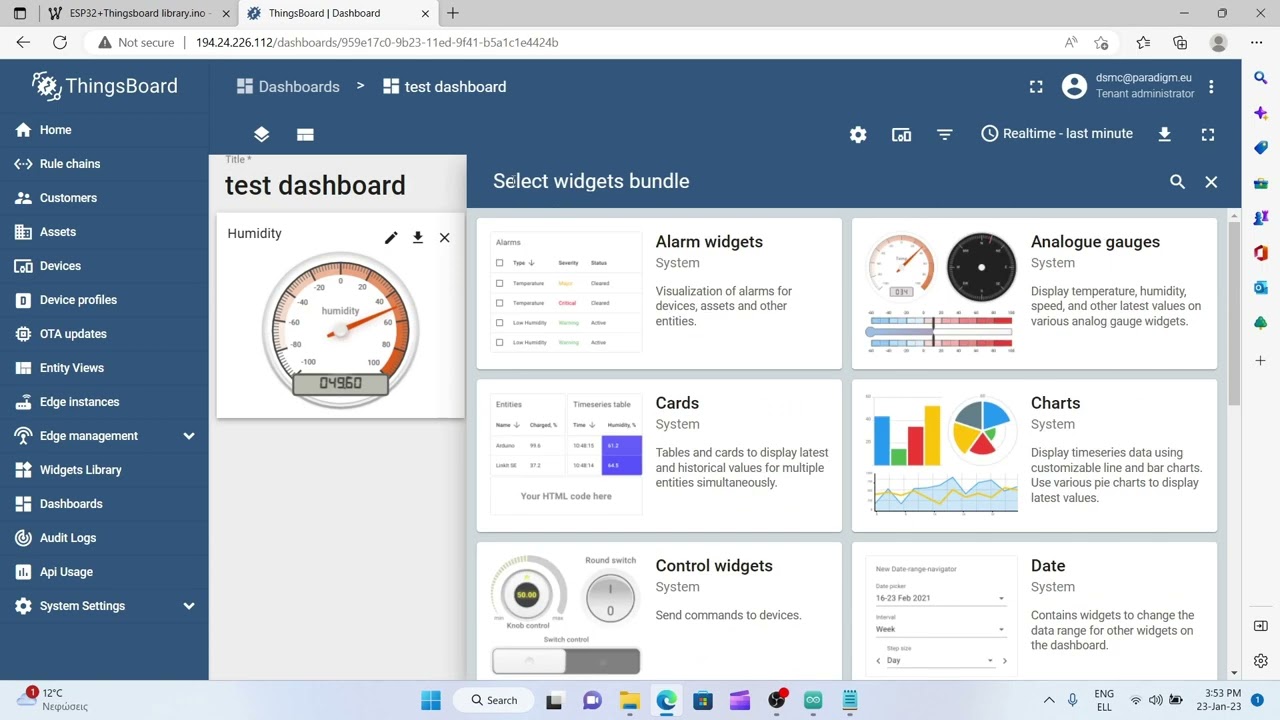Reload the page

pos(60,43)
